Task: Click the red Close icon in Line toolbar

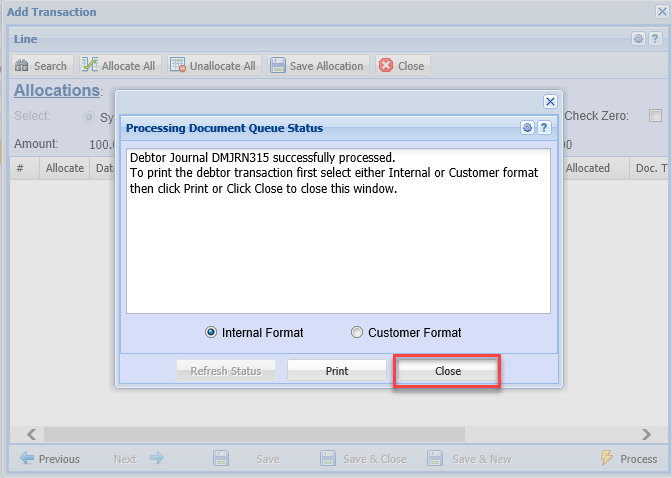Action: click(x=385, y=66)
